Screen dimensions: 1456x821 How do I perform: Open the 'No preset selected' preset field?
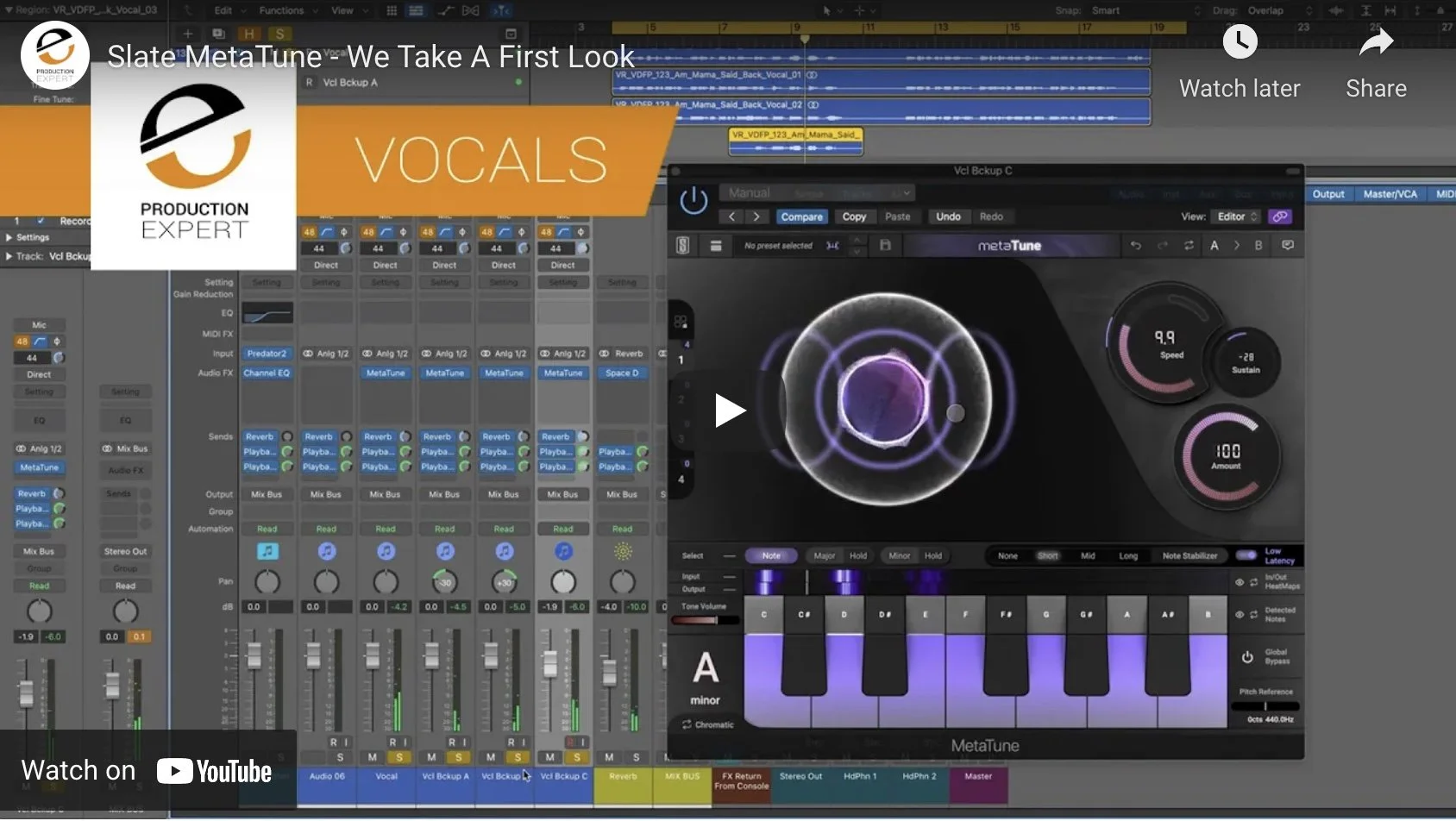(x=778, y=246)
